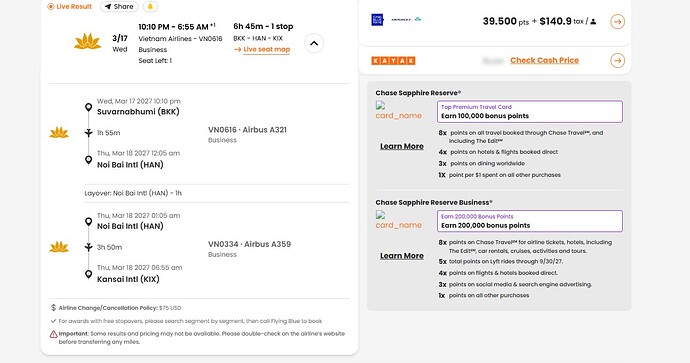
Task: Open the Live seat map link
Action: [262, 49]
